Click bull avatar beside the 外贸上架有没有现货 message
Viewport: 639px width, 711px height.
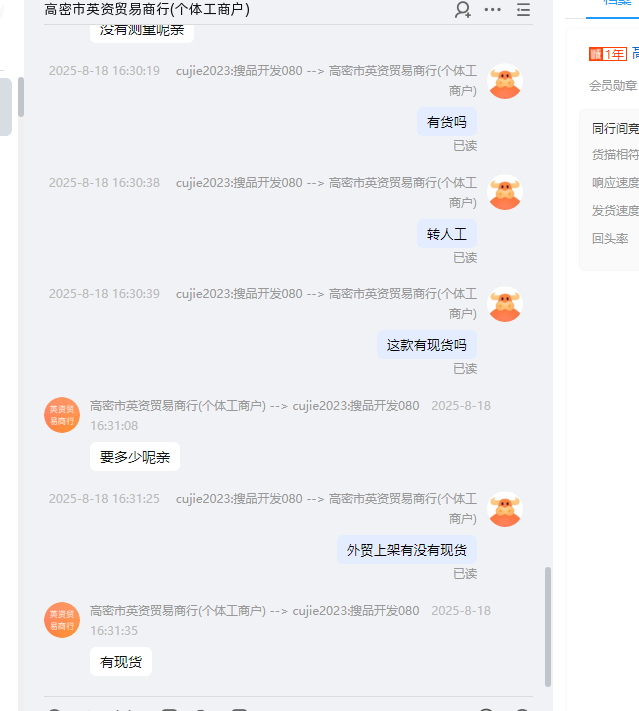505,509
